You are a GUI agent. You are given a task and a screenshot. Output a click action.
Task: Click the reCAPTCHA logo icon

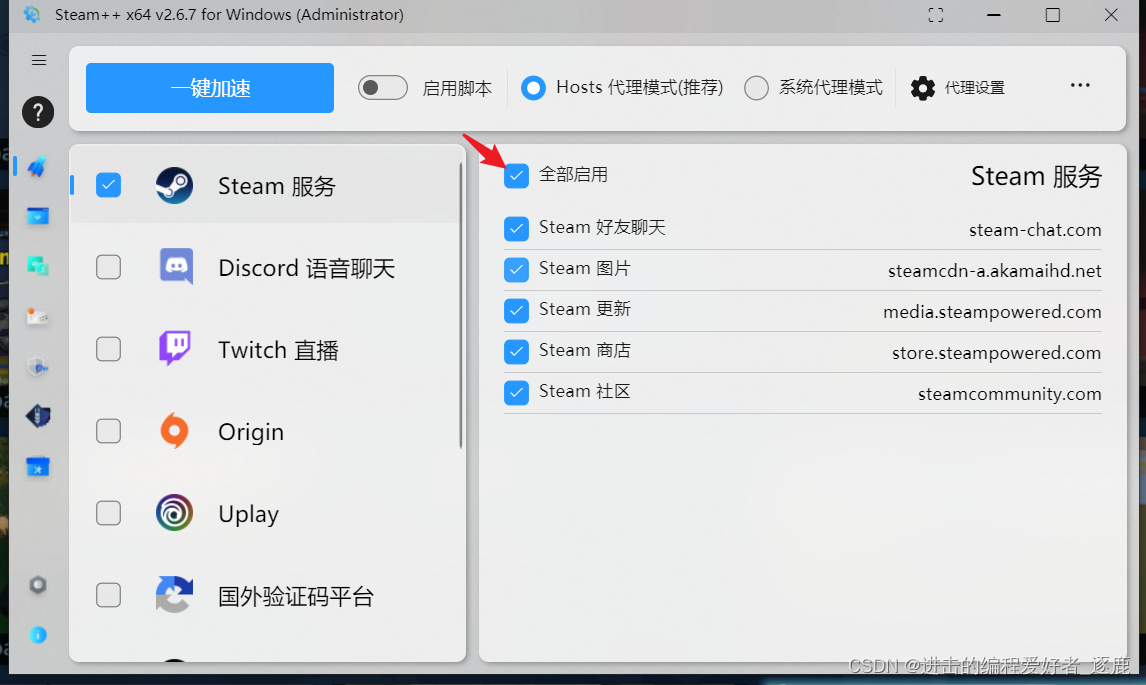click(x=175, y=594)
